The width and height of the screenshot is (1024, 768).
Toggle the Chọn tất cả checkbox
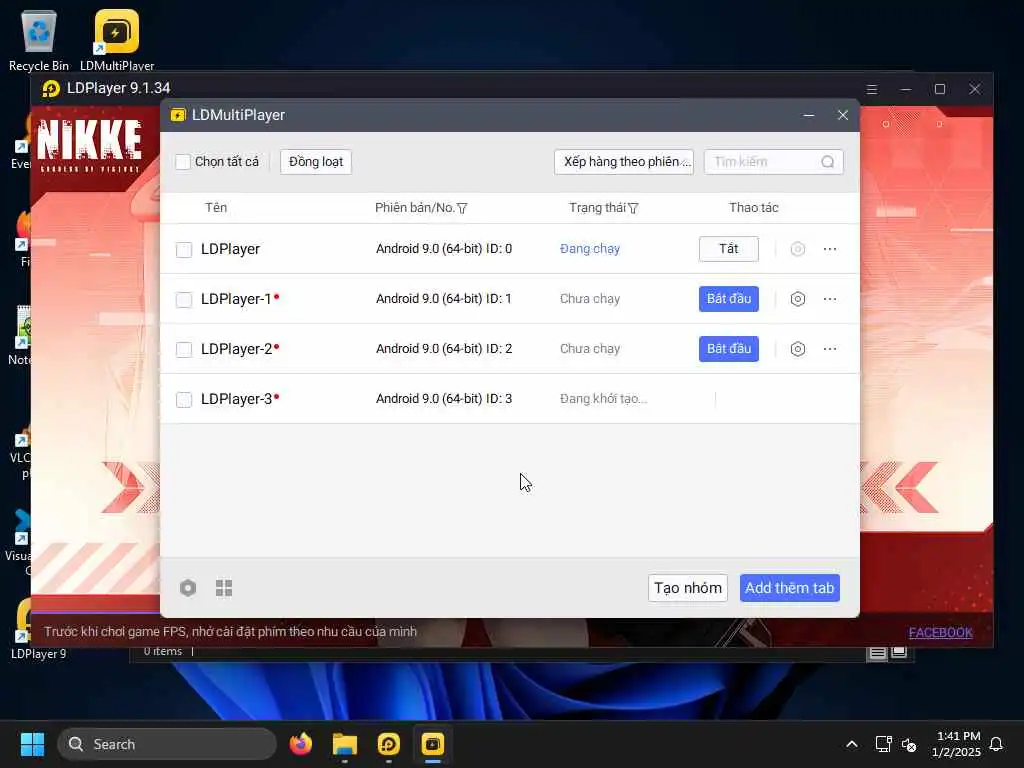tap(183, 162)
